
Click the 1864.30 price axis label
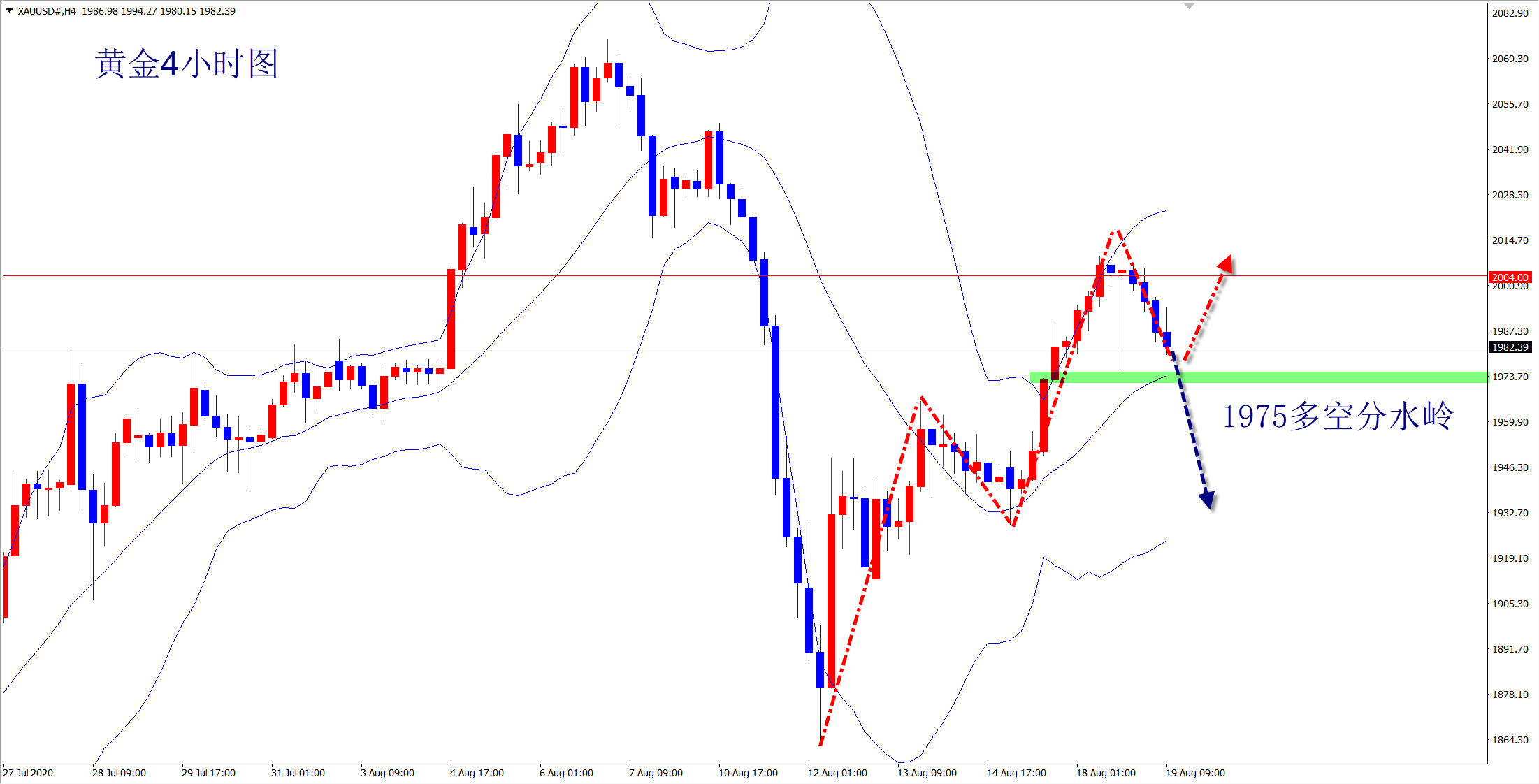tap(1510, 740)
